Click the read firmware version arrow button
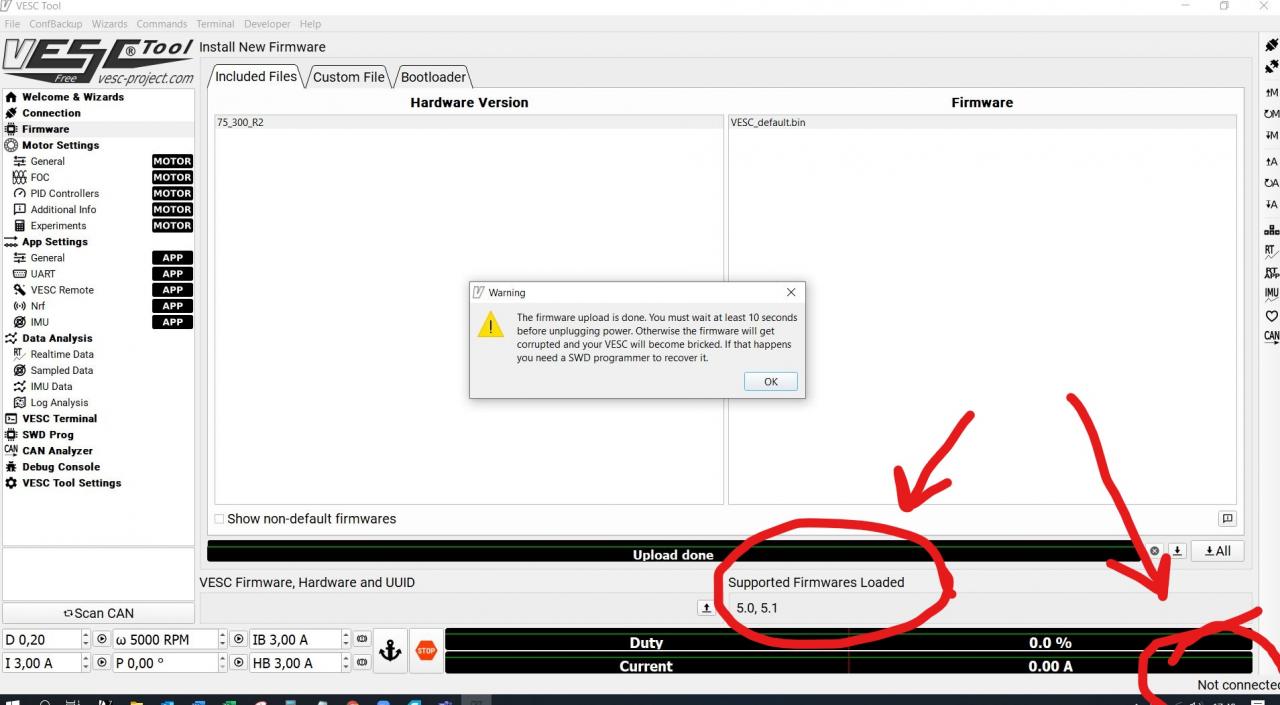This screenshot has height=705, width=1280. tap(706, 607)
